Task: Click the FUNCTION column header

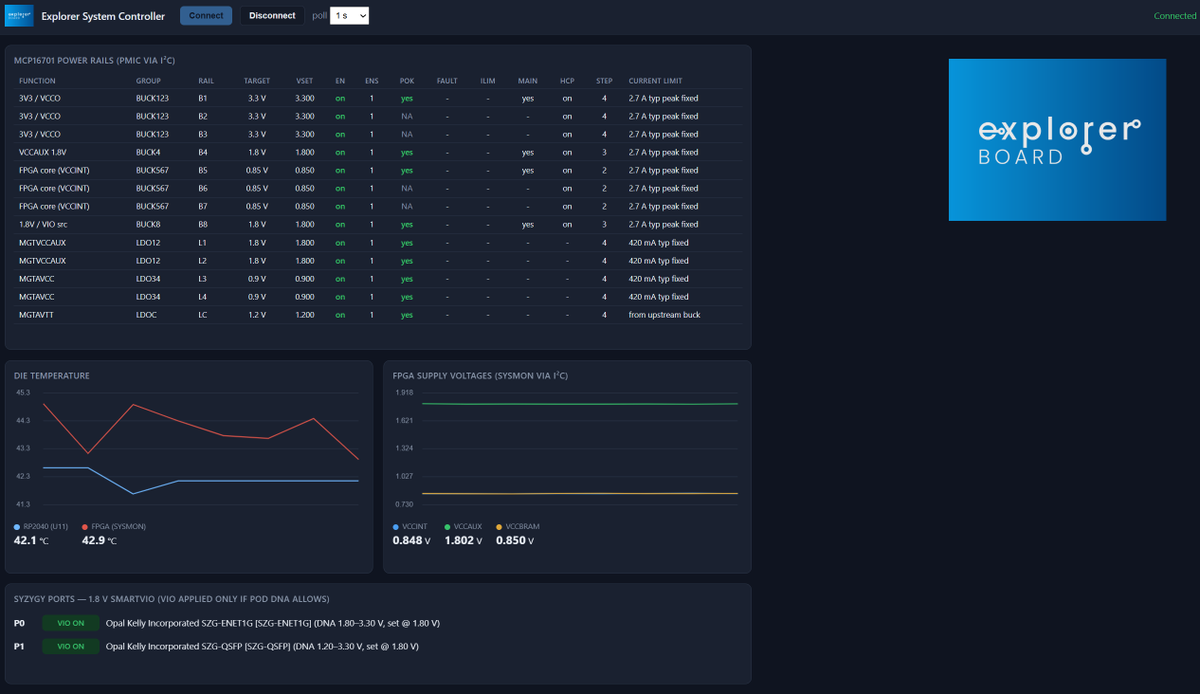Action: click(x=37, y=80)
